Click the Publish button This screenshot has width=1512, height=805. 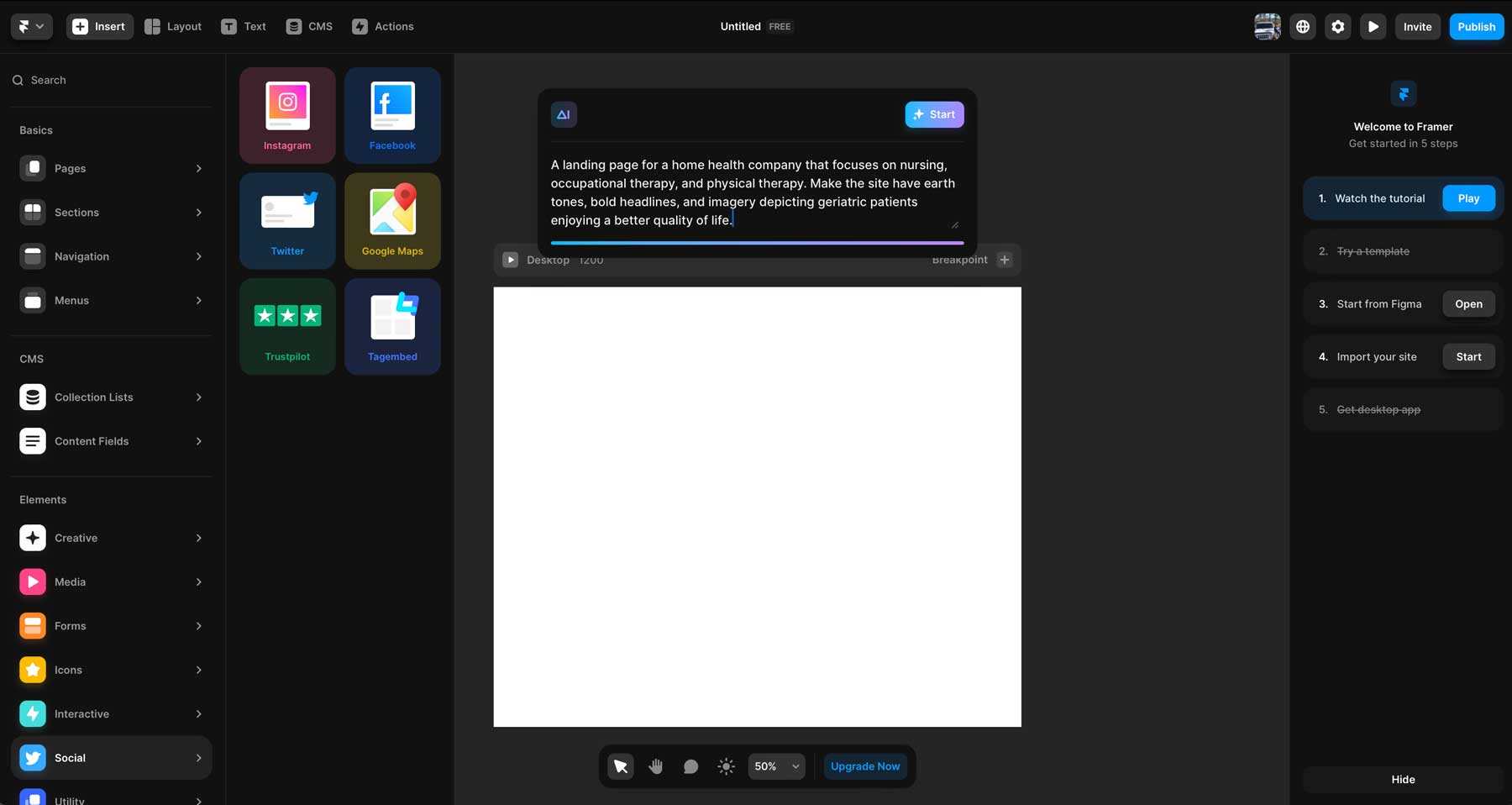1476,26
